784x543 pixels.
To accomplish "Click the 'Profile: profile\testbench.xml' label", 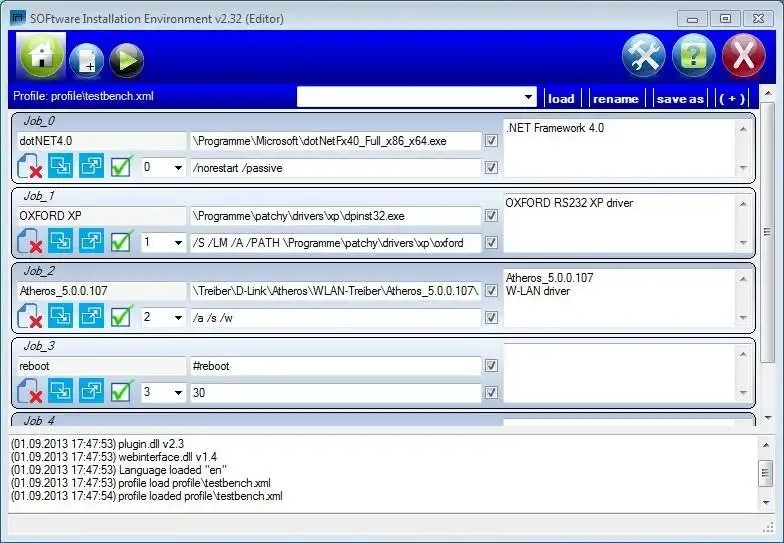I will point(84,96).
